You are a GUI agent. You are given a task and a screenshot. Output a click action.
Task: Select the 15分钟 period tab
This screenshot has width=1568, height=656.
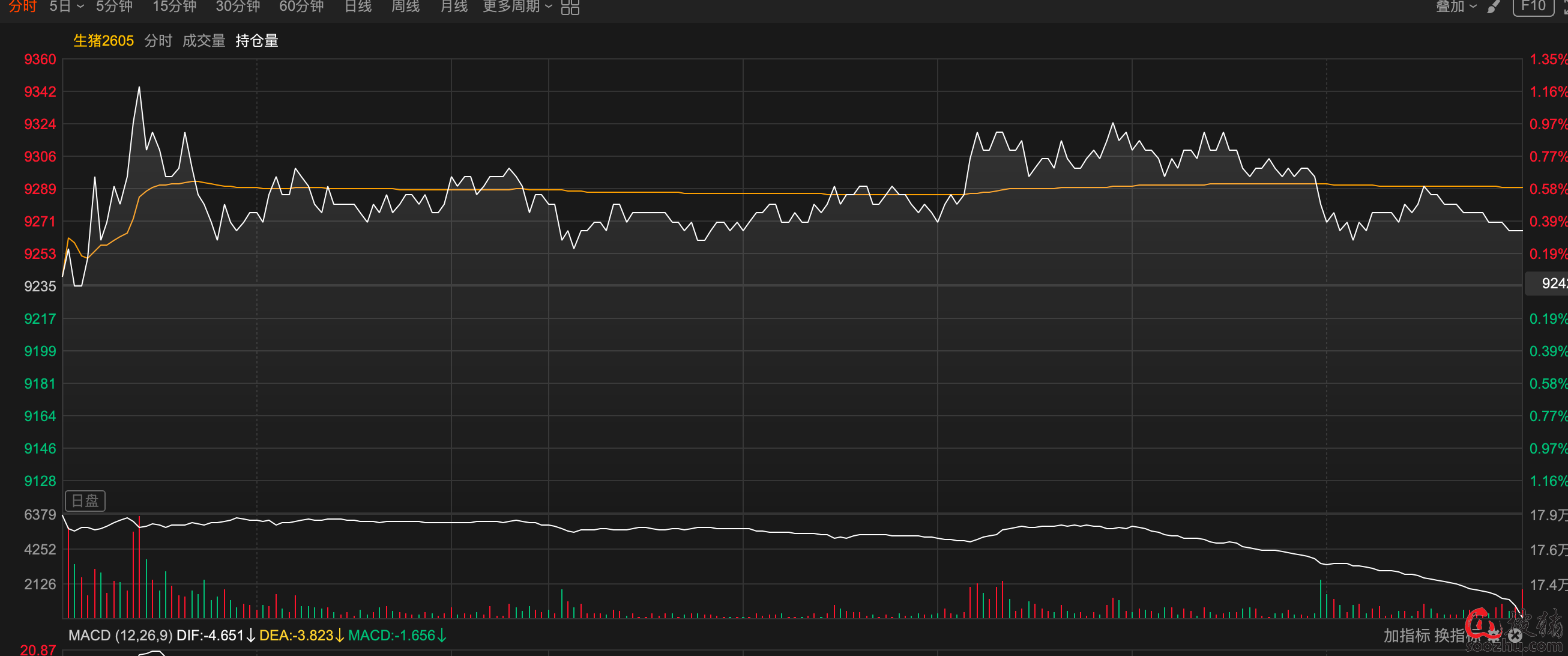174,7
